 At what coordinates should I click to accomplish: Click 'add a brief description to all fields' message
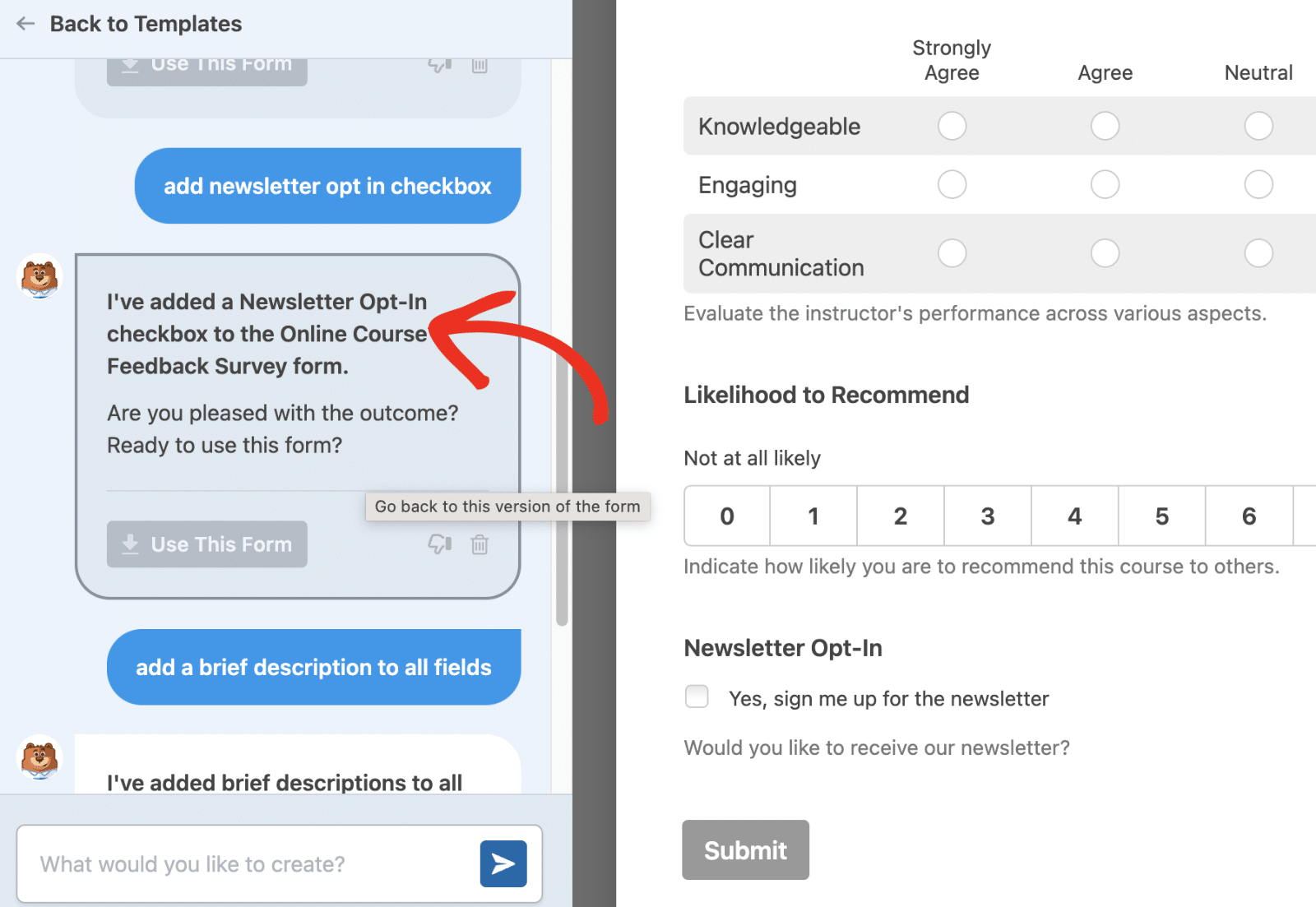click(x=313, y=667)
